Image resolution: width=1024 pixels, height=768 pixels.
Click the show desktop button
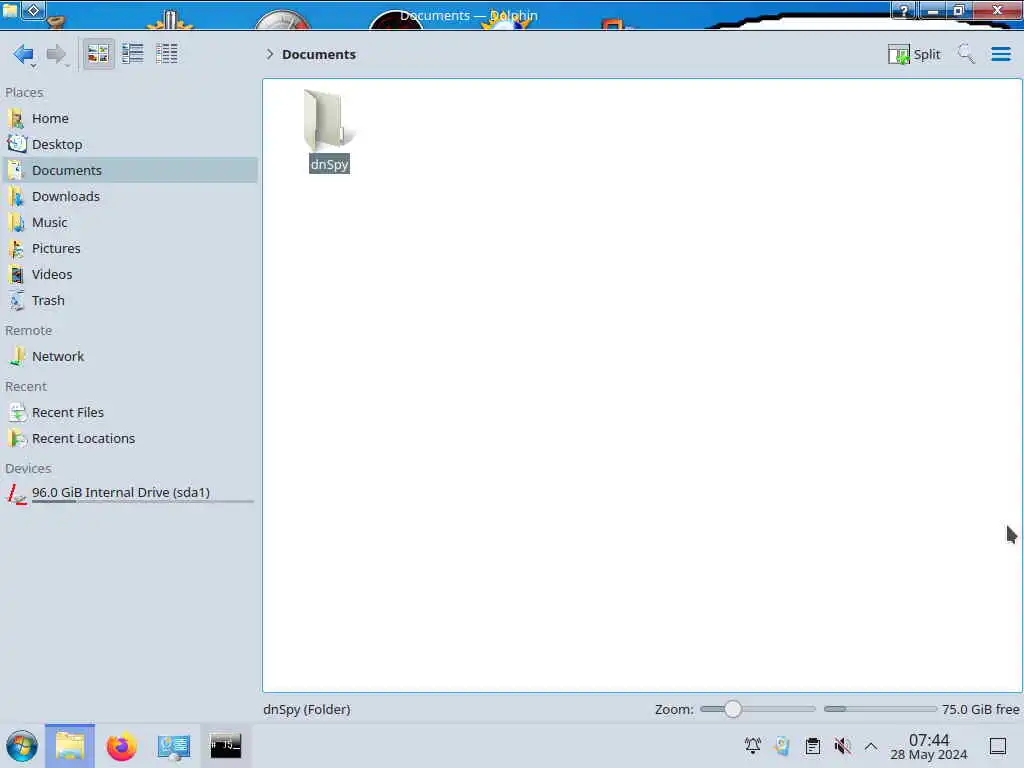(998, 746)
